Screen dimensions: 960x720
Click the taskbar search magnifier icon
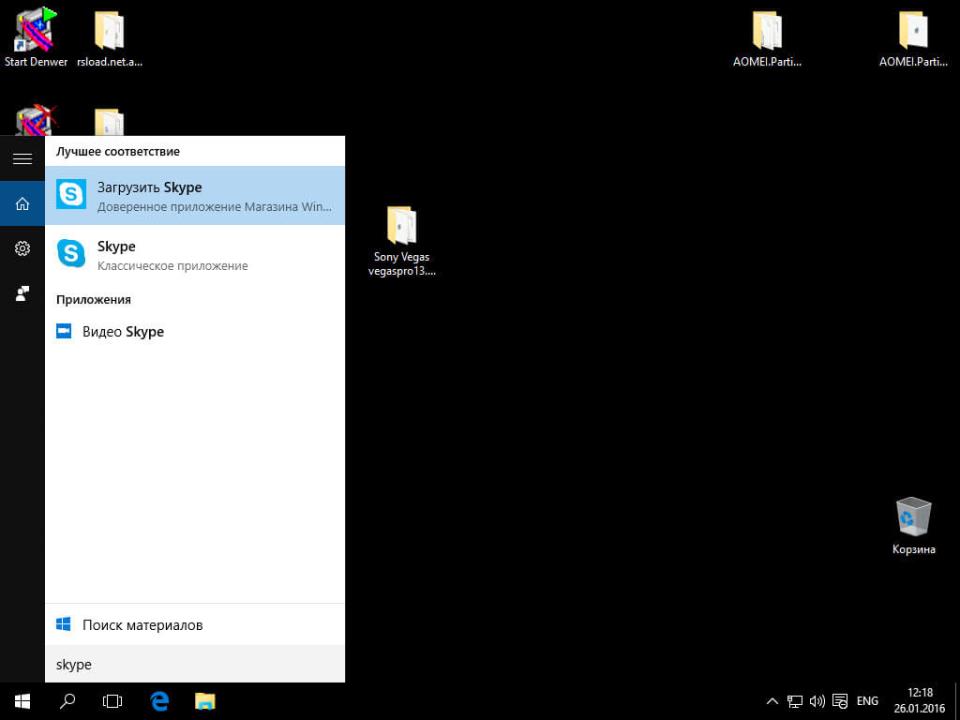pyautogui.click(x=67, y=701)
